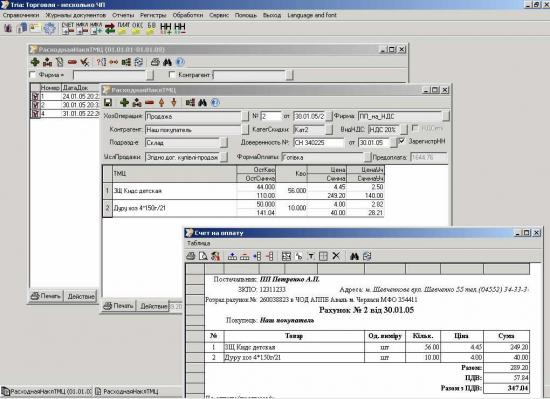Image resolution: width=550 pixels, height=399 pixels.
Task: Click the blue help icon in journal toolbar
Action: click(x=180, y=62)
